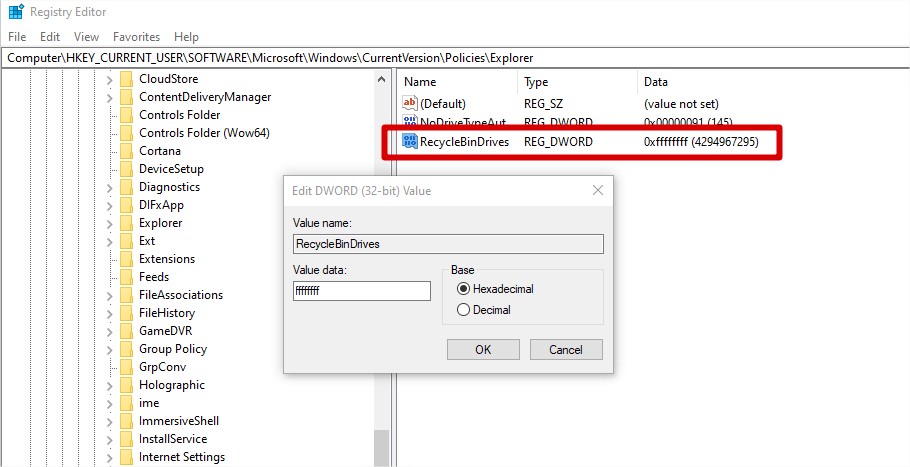Click the Value data input field
This screenshot has height=467, width=910.
click(x=362, y=291)
